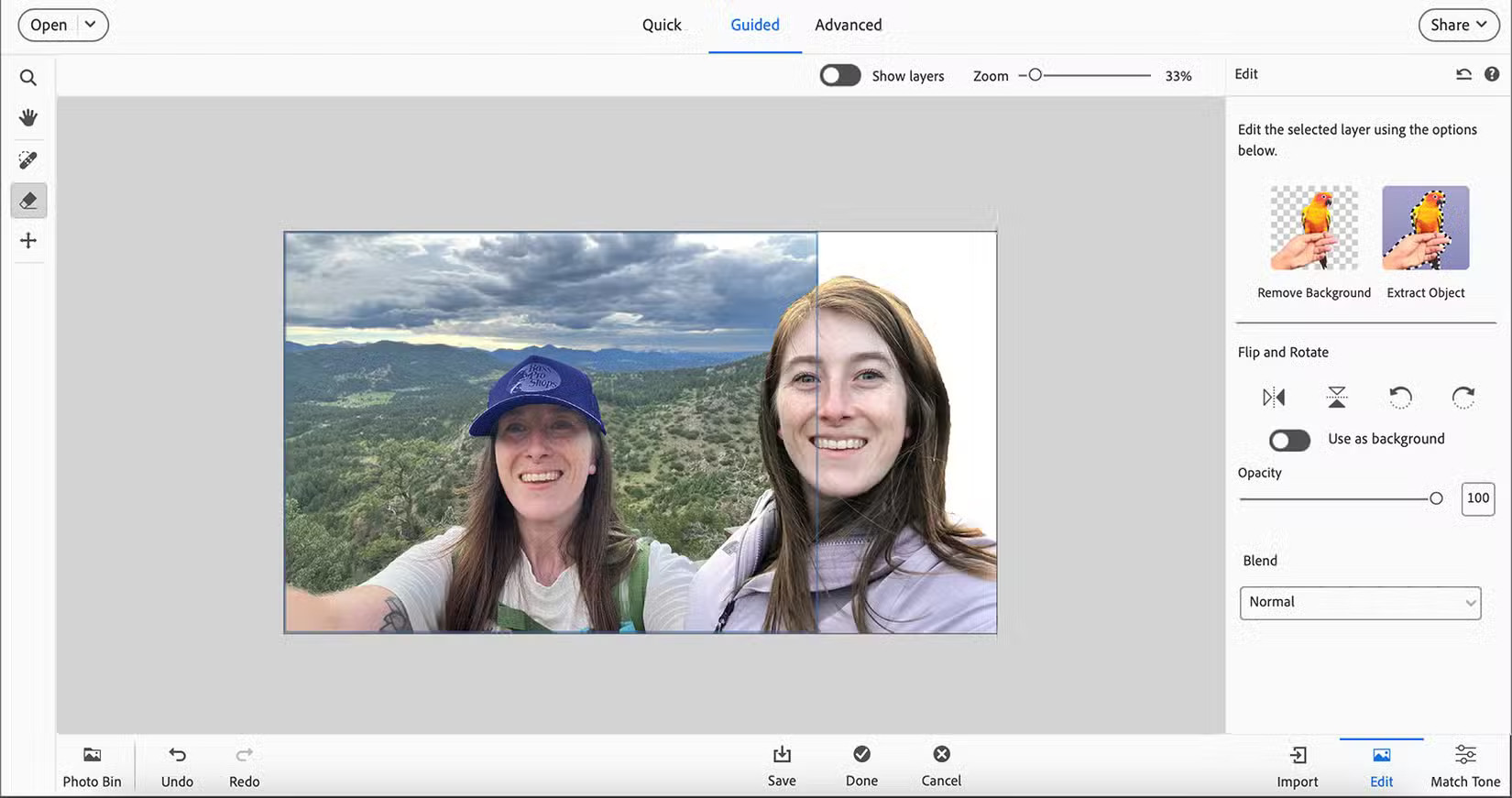Open the help question mark icon
This screenshot has height=798, width=1512.
coord(1492,74)
